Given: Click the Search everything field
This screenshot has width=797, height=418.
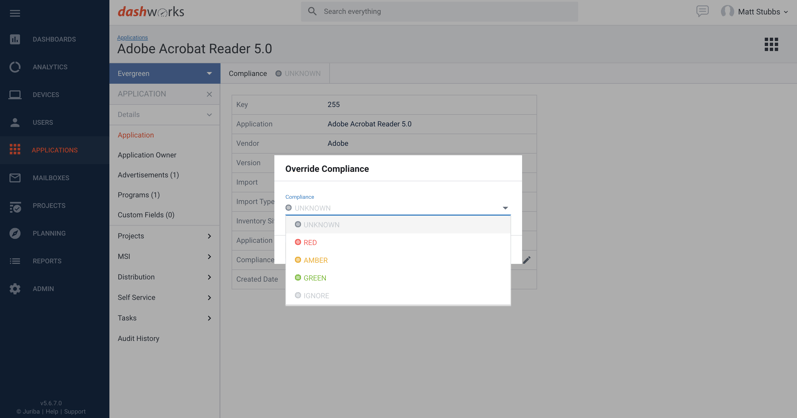Looking at the screenshot, I should pyautogui.click(x=440, y=11).
